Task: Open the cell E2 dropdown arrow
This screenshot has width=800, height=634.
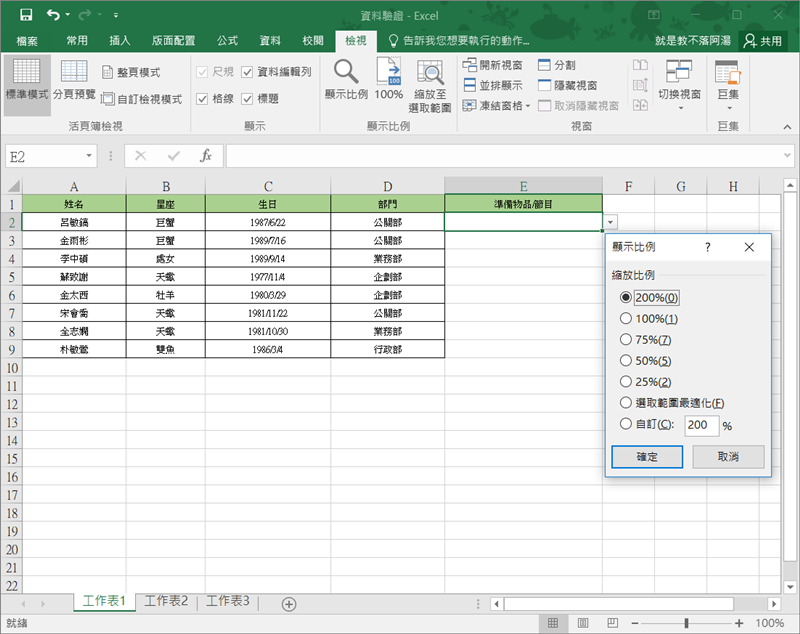Action: click(x=611, y=222)
